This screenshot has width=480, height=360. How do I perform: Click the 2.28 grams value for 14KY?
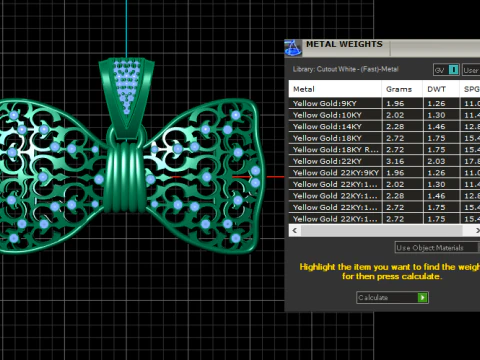(x=395, y=127)
